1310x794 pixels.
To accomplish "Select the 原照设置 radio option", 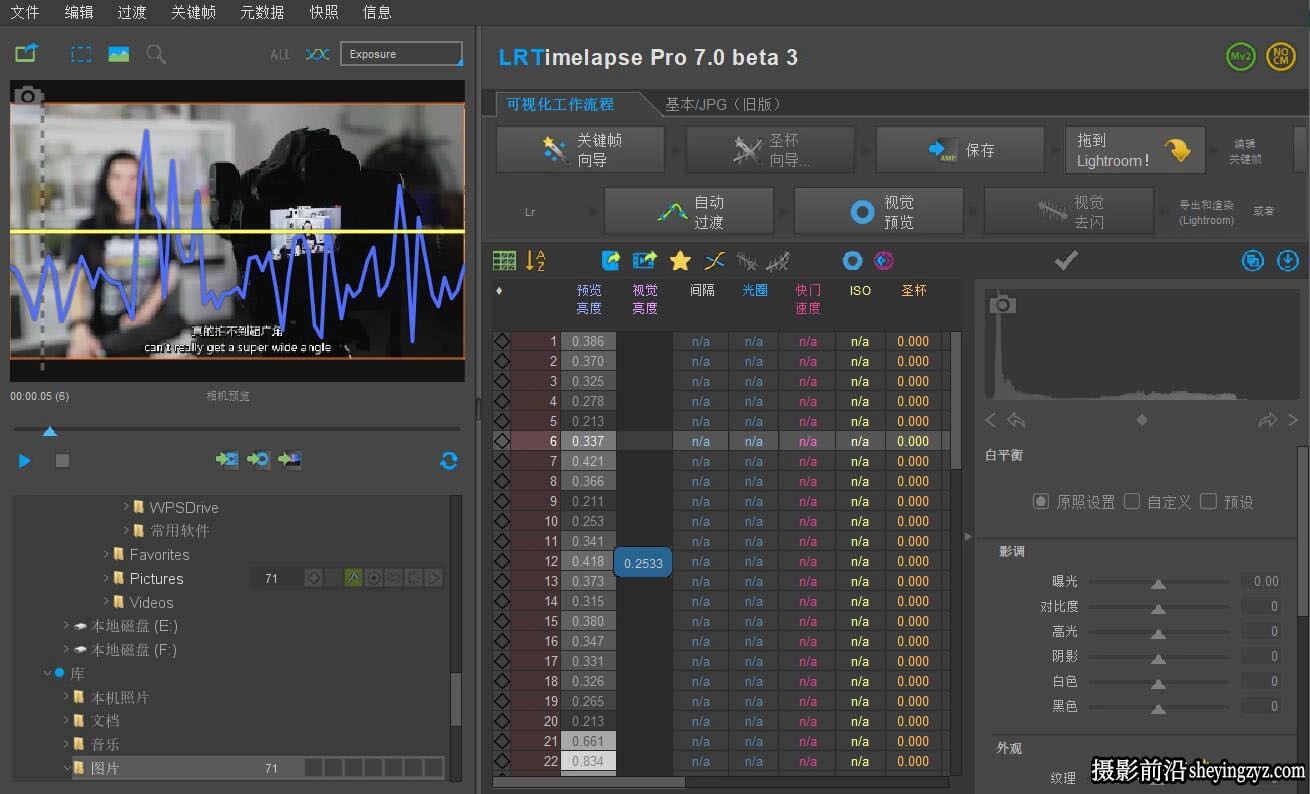I will point(1041,501).
